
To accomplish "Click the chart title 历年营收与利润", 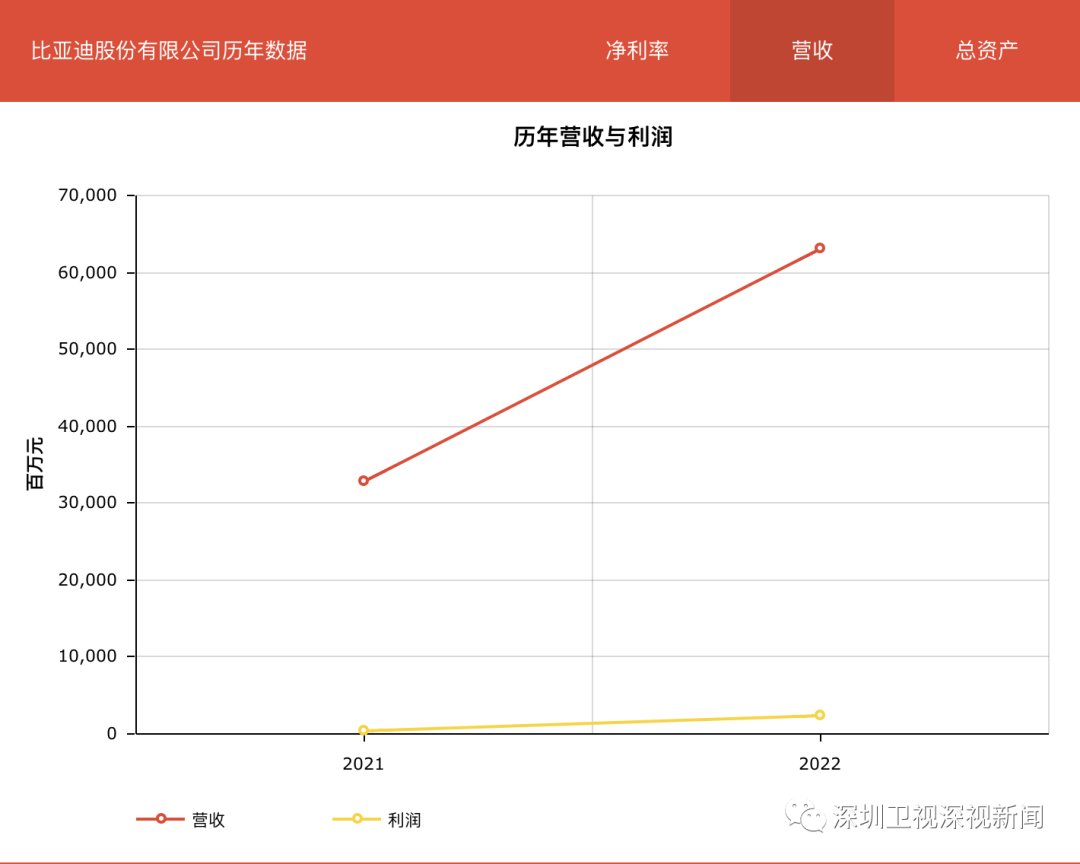I will (592, 137).
